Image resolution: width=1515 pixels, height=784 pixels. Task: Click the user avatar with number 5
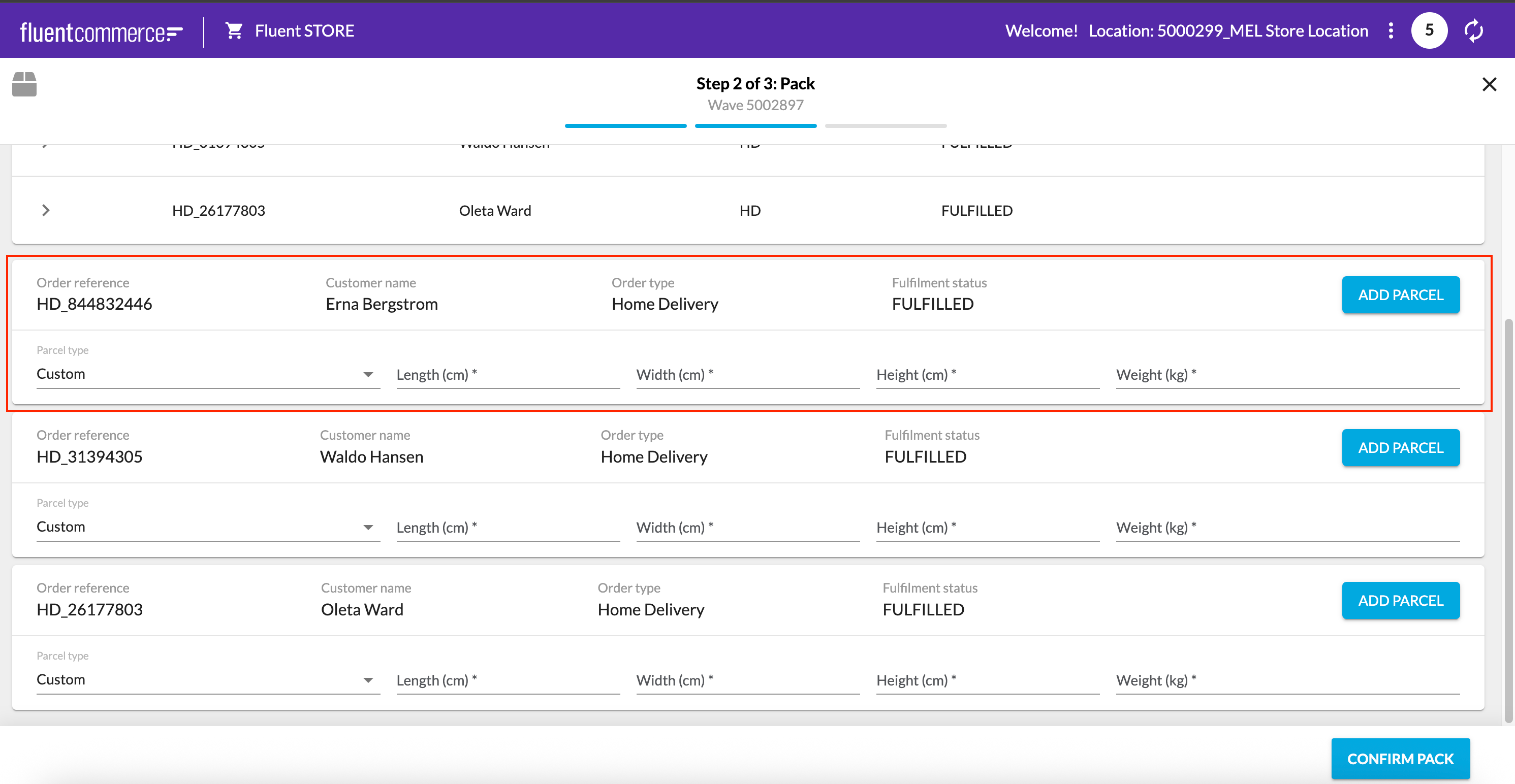[x=1429, y=30]
